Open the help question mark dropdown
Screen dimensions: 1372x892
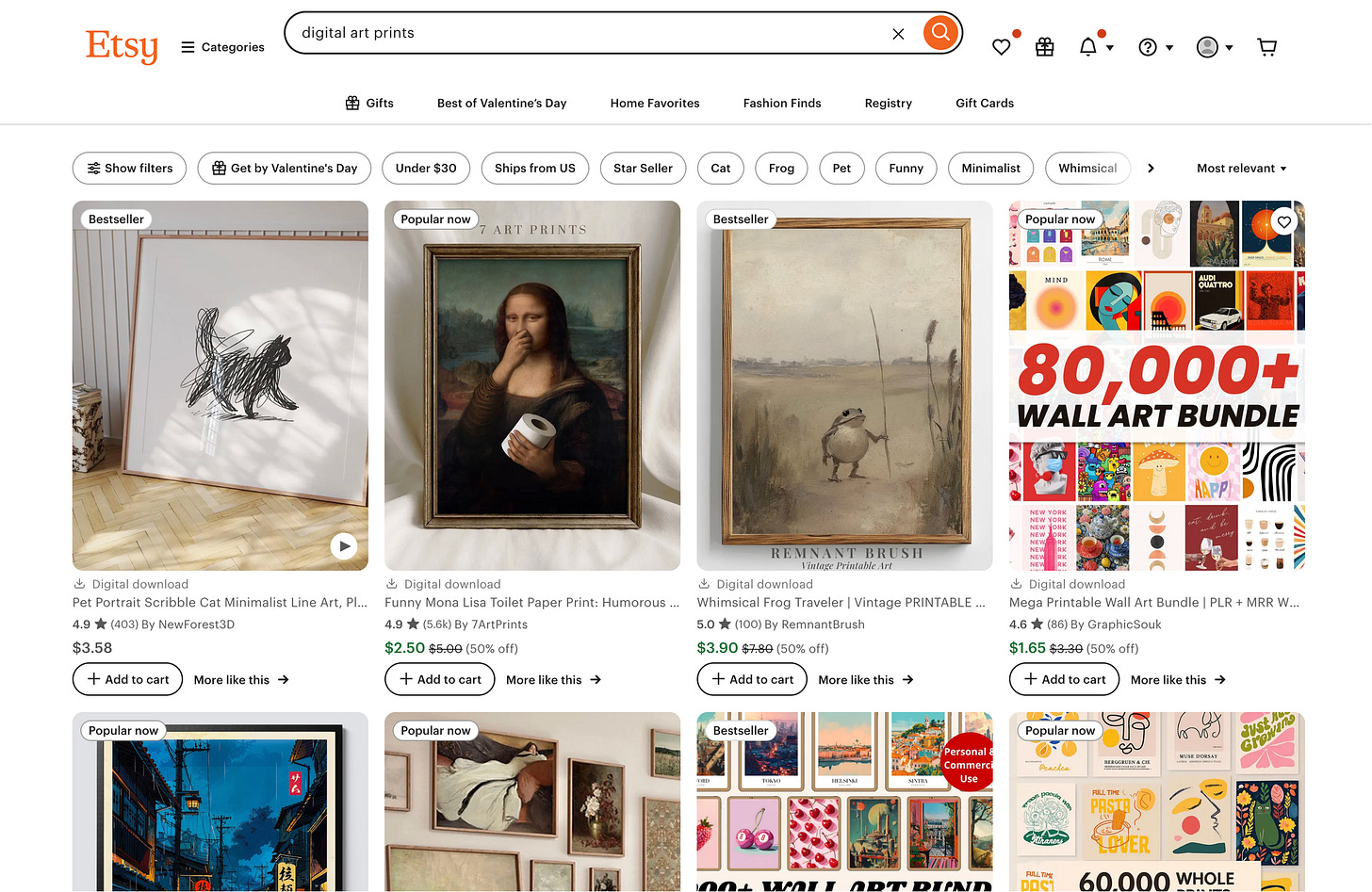(1155, 47)
